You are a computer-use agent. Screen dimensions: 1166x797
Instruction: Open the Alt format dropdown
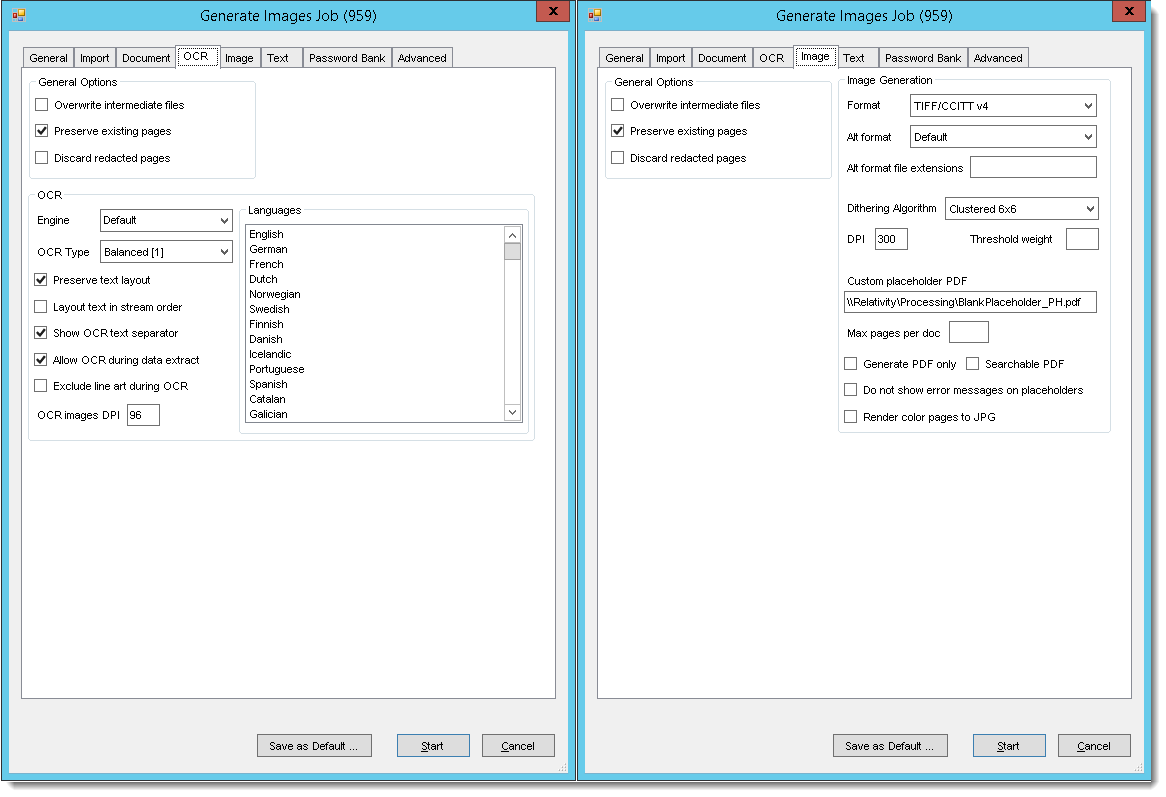point(1003,137)
